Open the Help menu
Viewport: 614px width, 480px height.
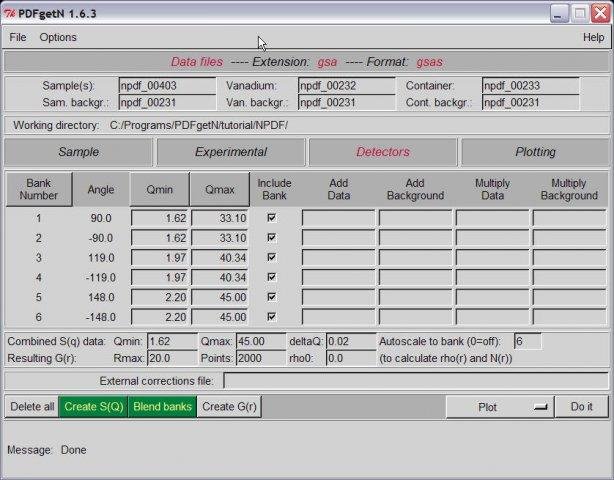593,38
